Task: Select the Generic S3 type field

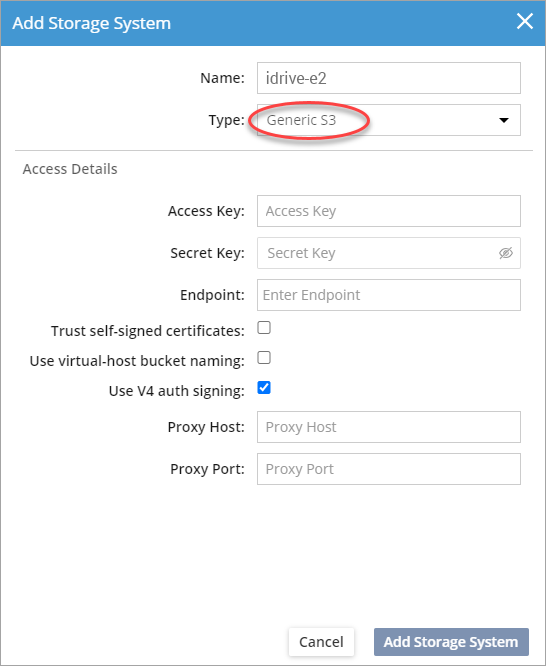Action: (388, 120)
